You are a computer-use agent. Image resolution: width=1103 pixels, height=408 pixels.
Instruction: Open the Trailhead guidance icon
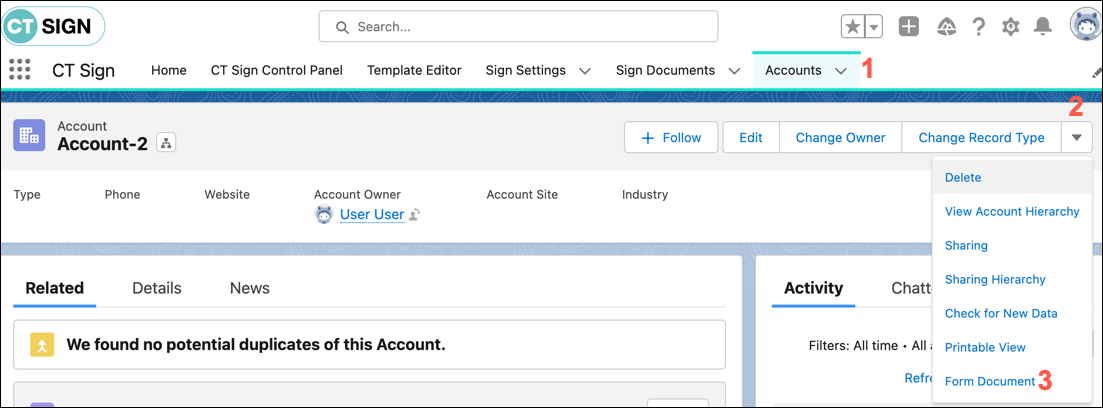[x=947, y=27]
